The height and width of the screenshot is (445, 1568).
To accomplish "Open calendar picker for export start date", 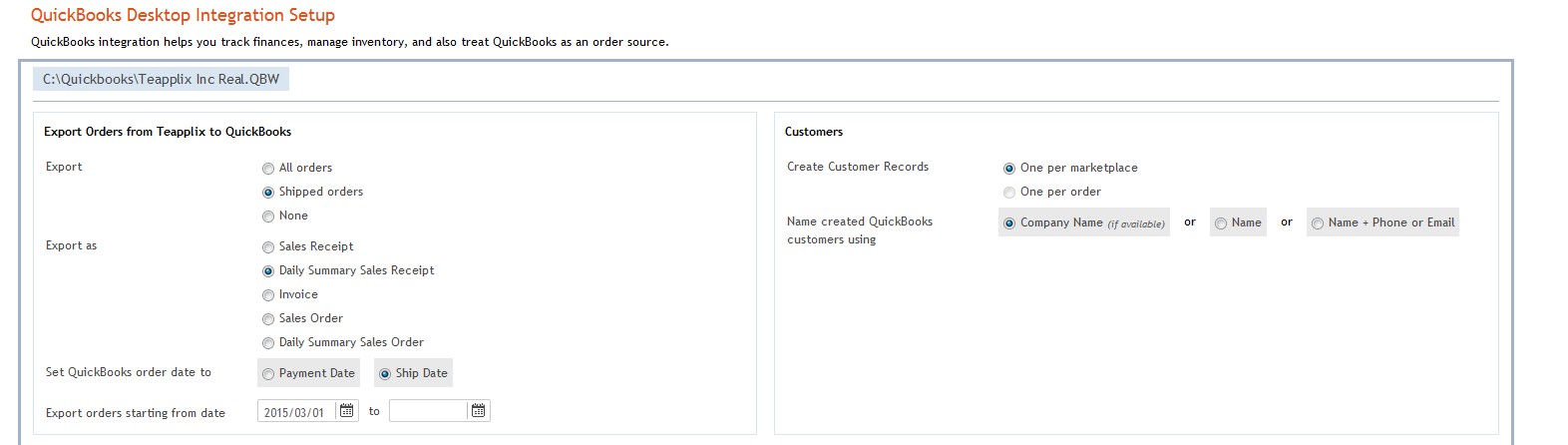I will coord(347,411).
